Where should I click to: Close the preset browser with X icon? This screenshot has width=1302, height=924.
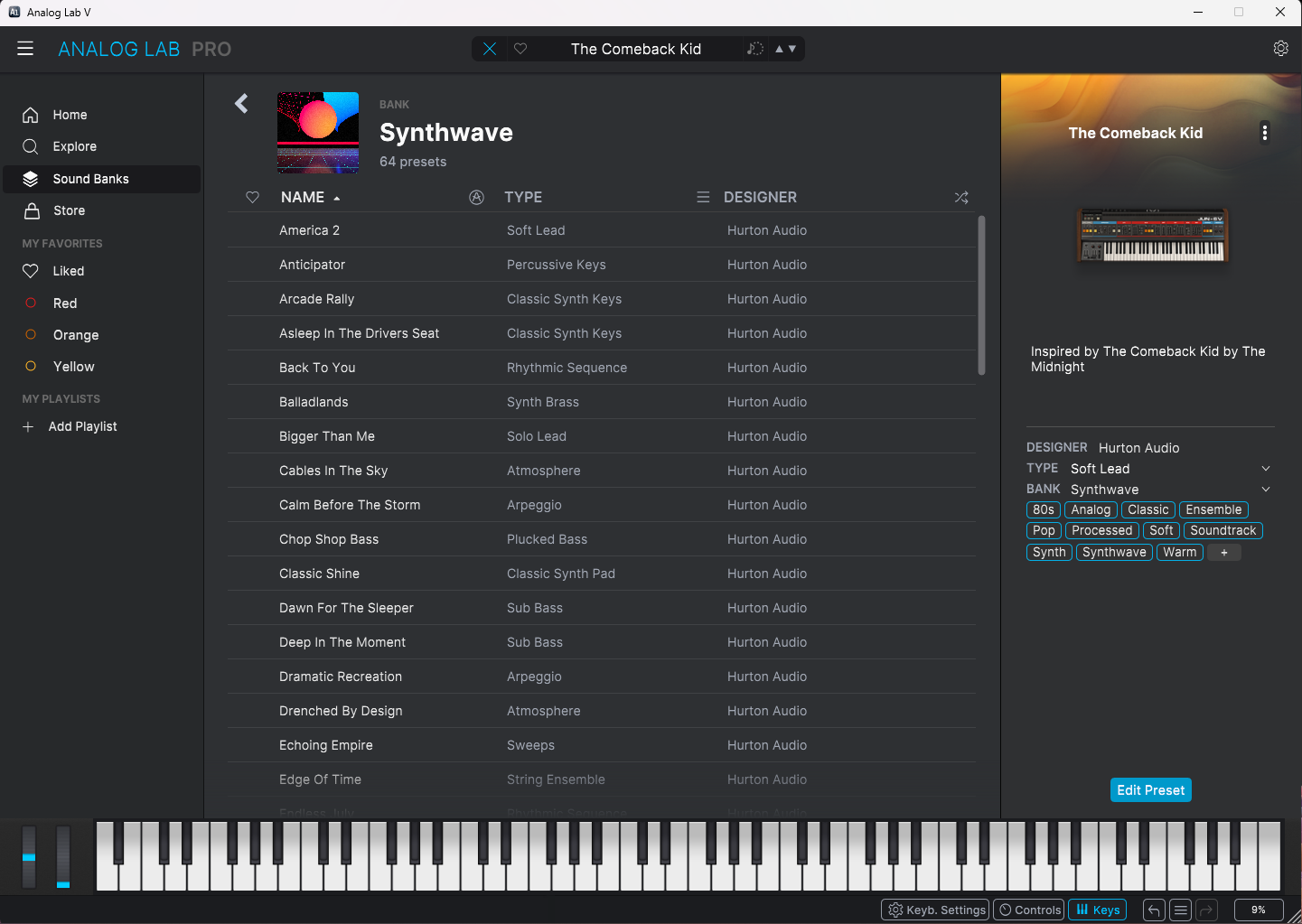[490, 49]
